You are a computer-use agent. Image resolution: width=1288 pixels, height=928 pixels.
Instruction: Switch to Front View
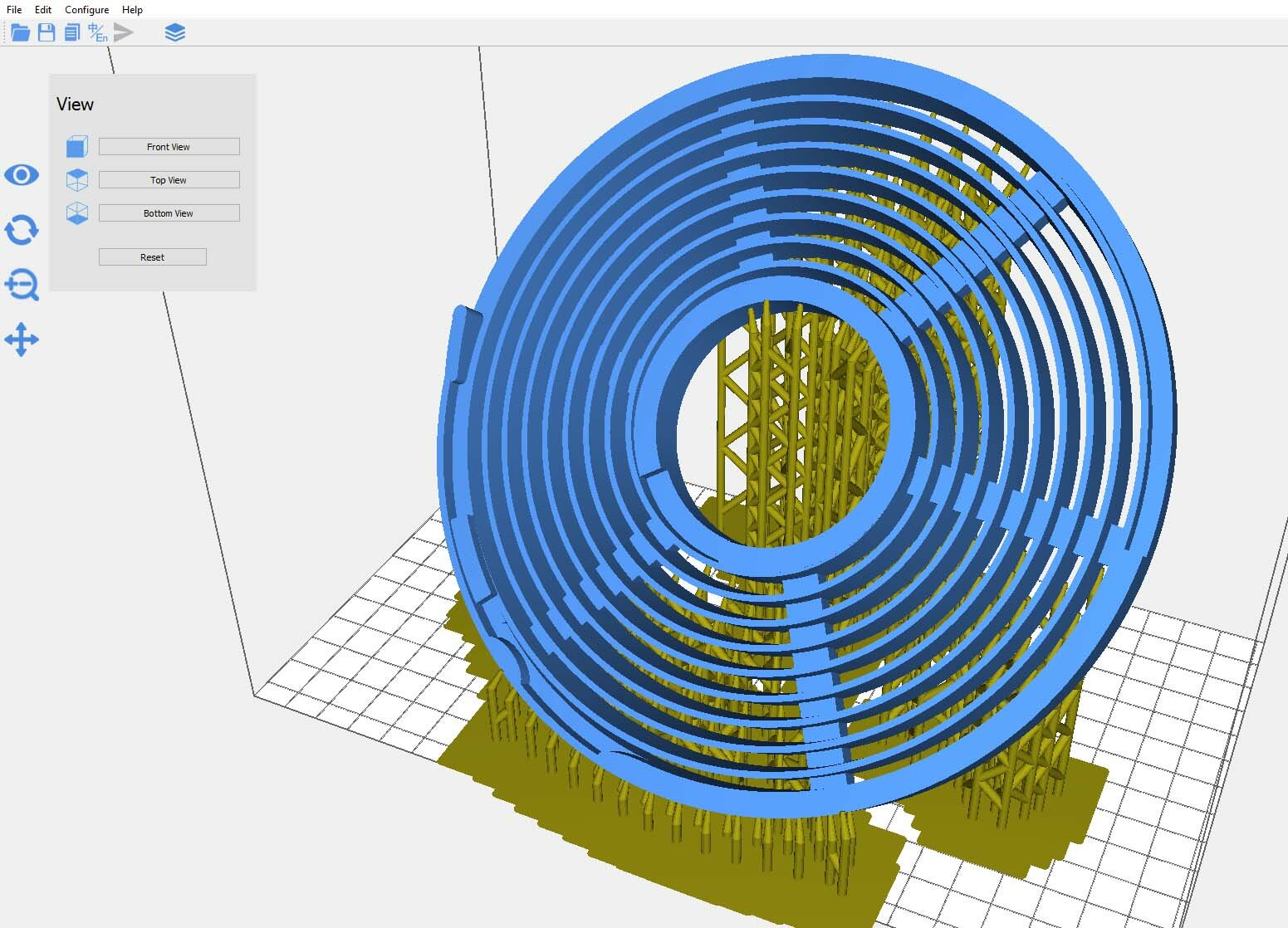tap(169, 147)
